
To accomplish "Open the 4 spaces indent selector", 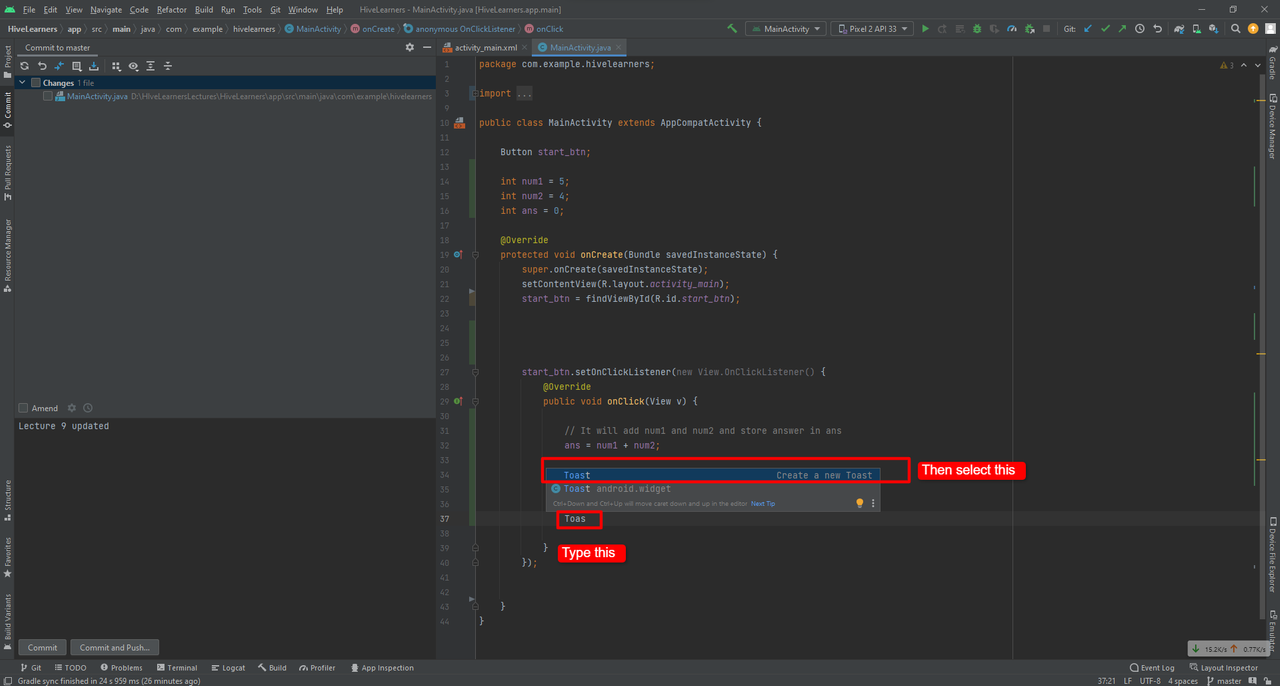I will point(1183,680).
